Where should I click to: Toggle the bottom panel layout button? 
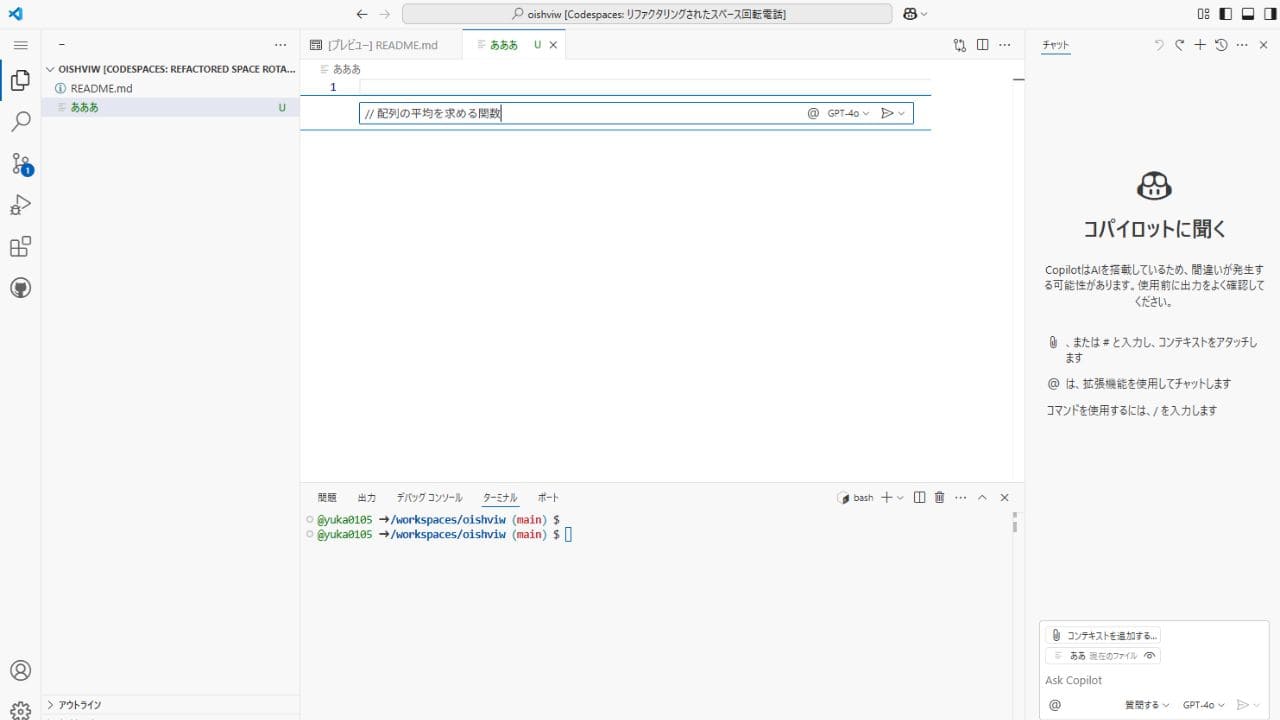tap(1246, 14)
